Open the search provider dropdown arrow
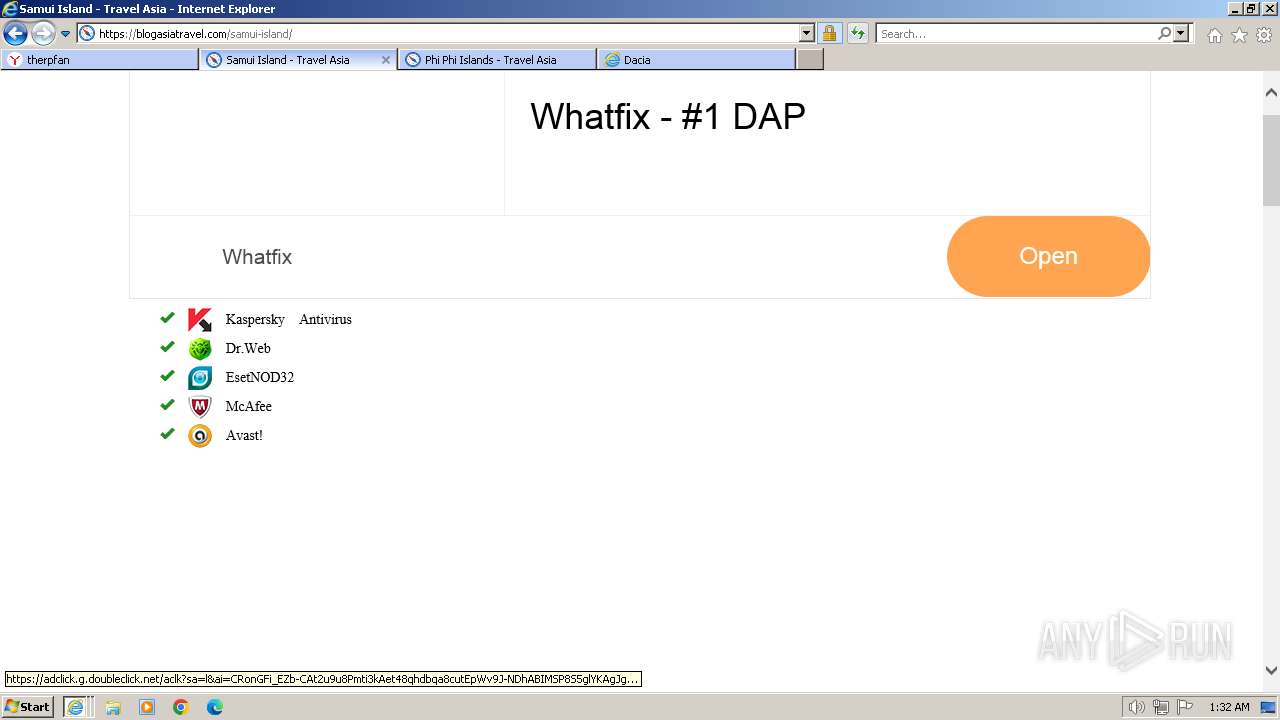 point(1181,33)
